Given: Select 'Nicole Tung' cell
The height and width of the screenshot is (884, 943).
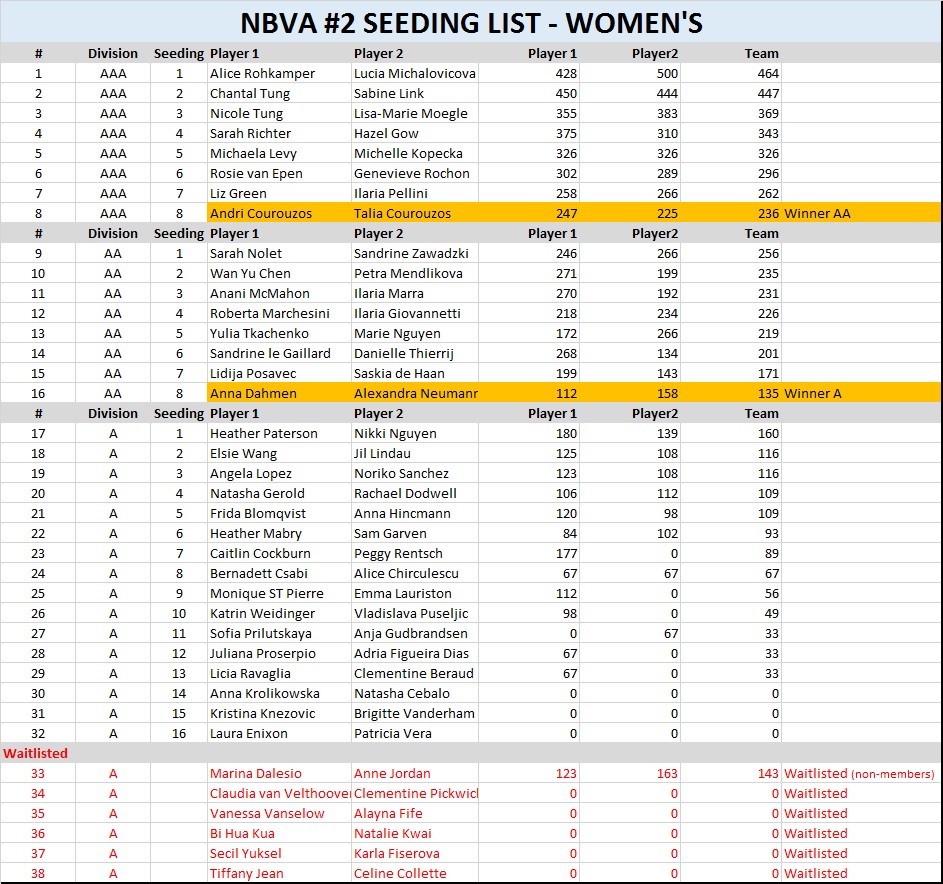Looking at the screenshot, I should (x=279, y=113).
